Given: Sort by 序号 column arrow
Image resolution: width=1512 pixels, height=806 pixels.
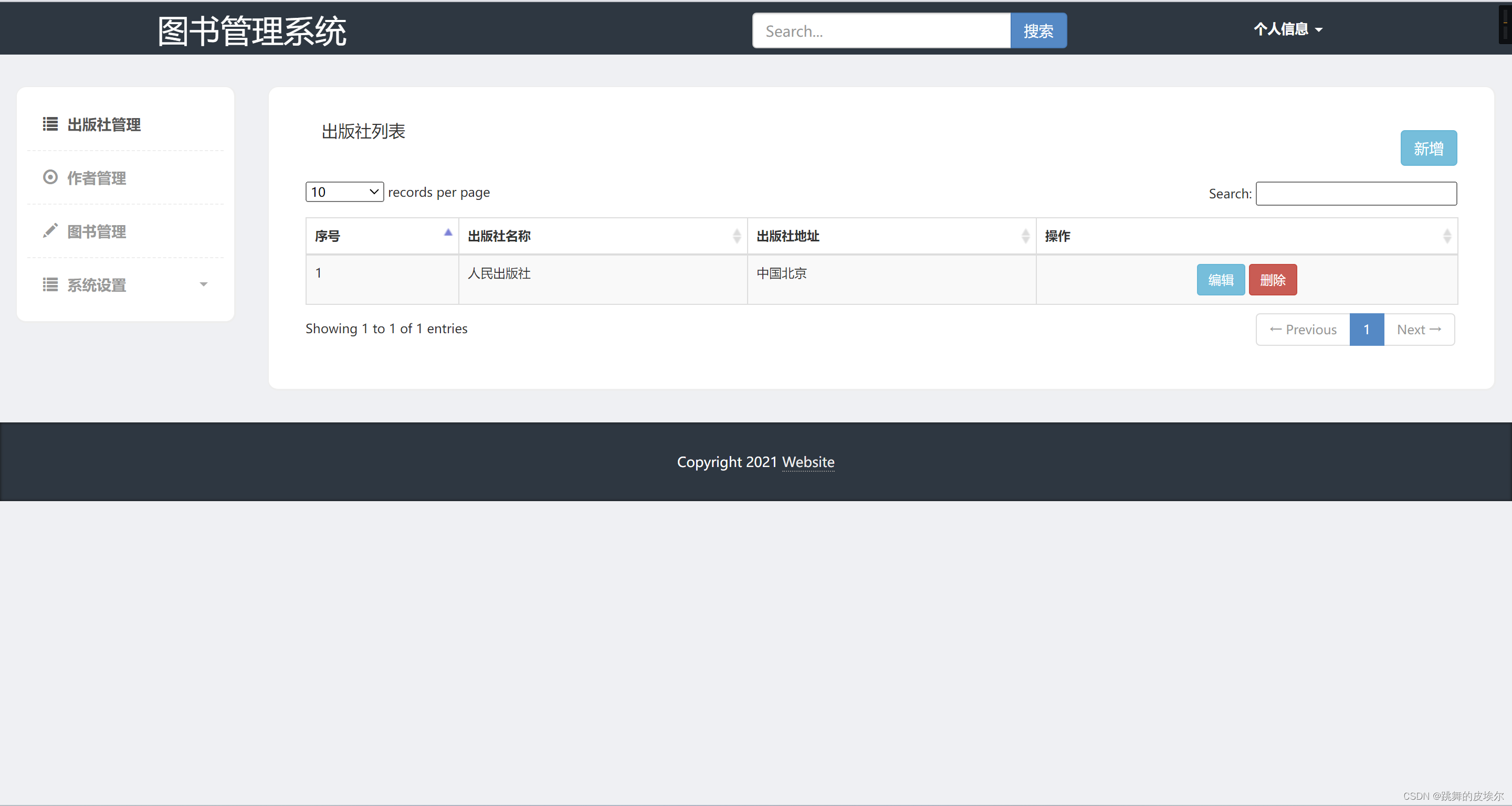Looking at the screenshot, I should pyautogui.click(x=448, y=233).
